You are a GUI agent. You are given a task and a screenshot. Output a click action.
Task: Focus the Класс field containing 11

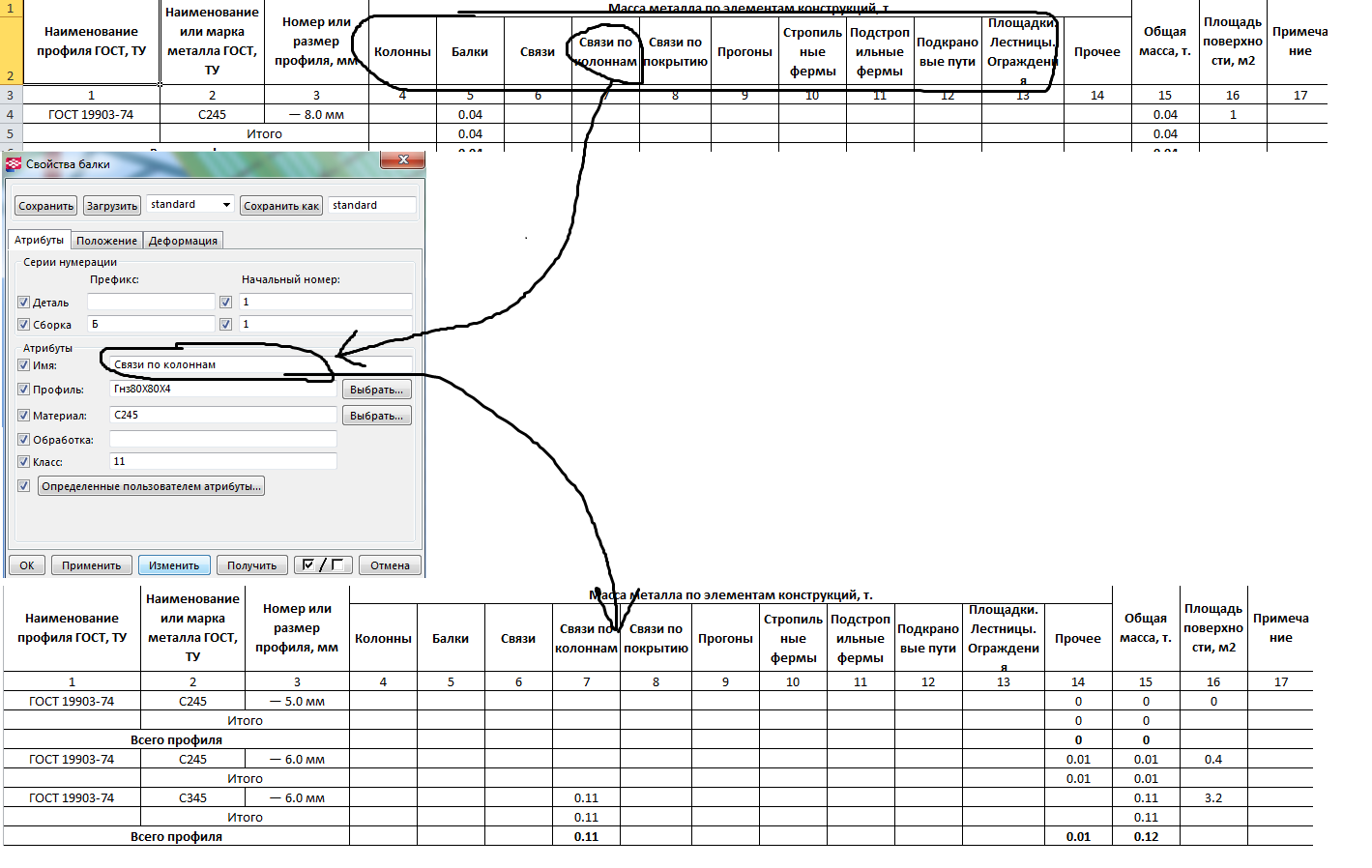pyautogui.click(x=223, y=461)
